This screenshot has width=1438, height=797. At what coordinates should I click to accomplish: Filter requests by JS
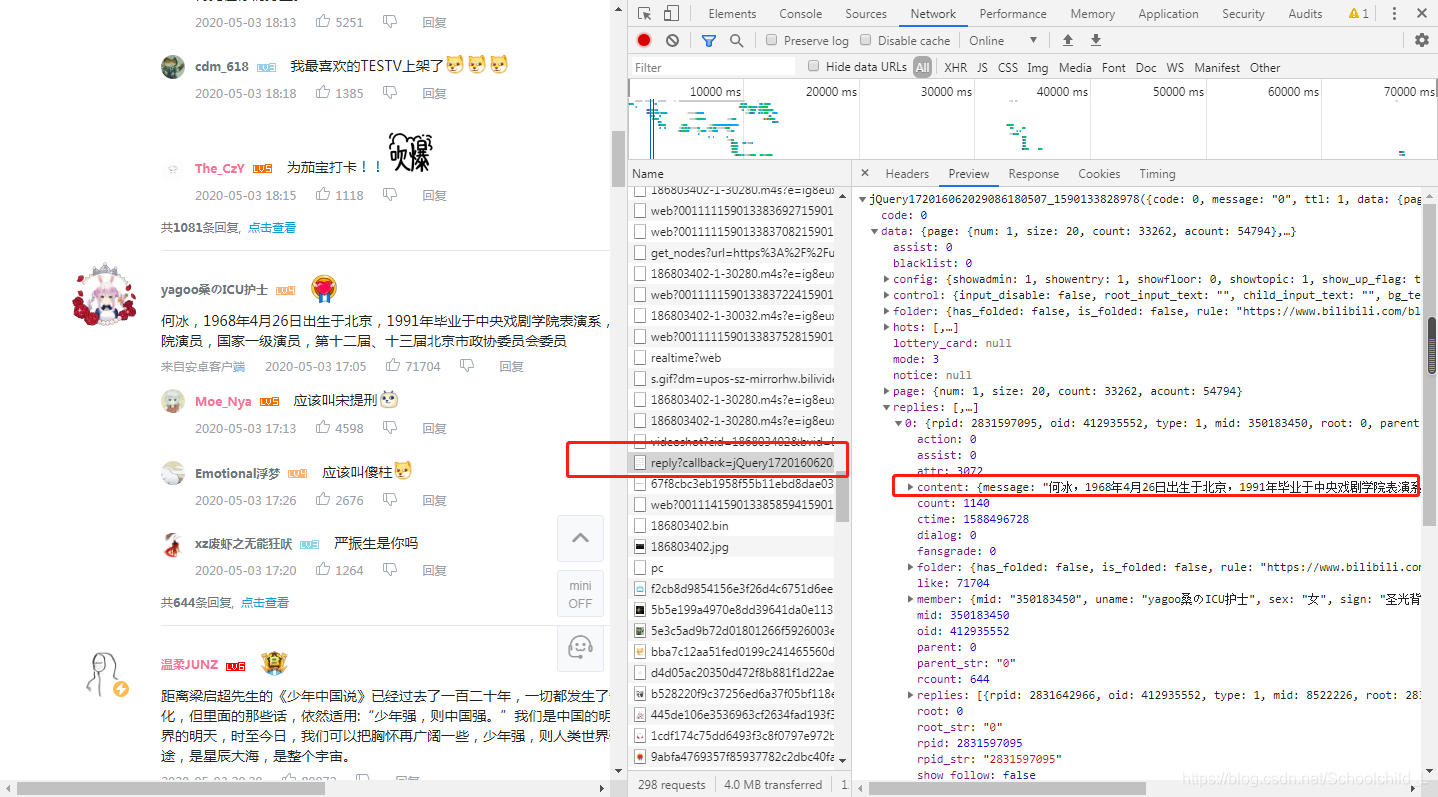coord(982,67)
